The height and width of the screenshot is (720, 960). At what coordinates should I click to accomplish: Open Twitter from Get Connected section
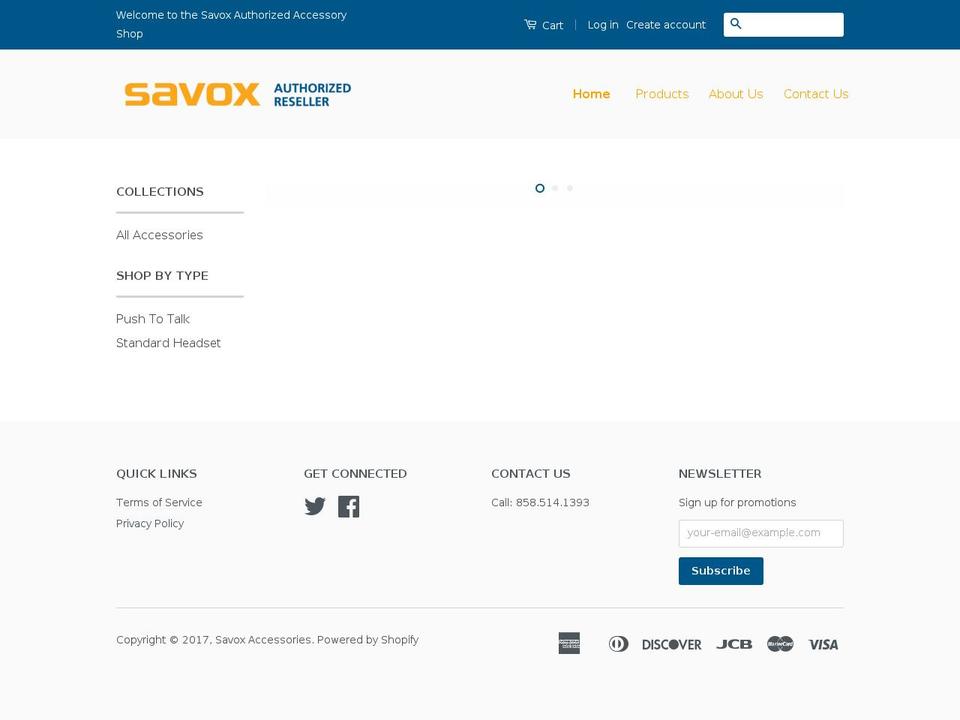point(315,506)
